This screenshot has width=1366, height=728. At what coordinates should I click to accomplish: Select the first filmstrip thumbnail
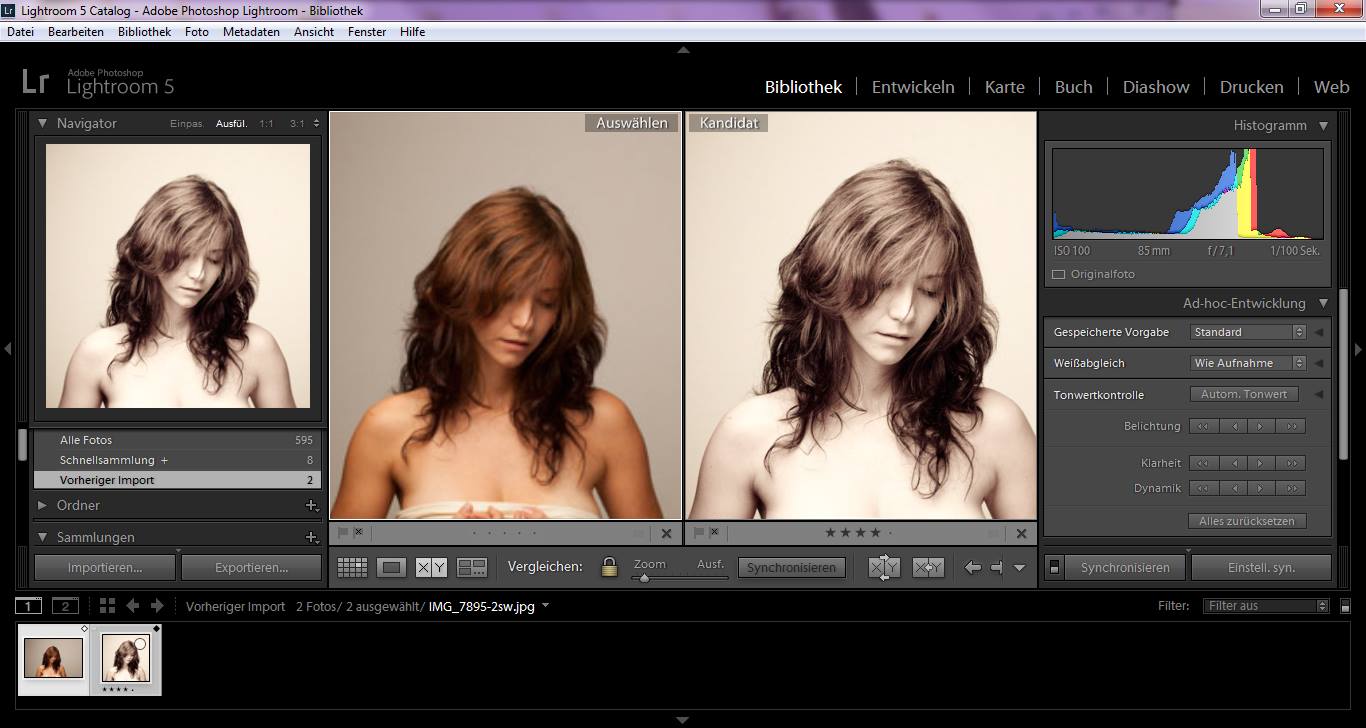click(x=53, y=659)
